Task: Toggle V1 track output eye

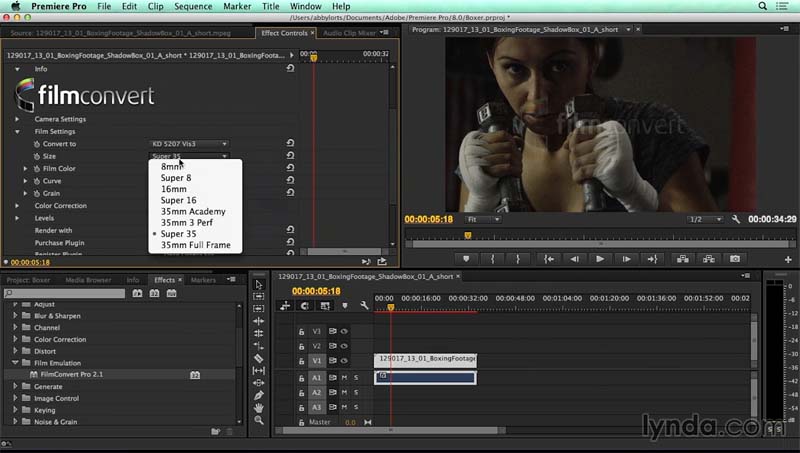Action: pos(344,360)
